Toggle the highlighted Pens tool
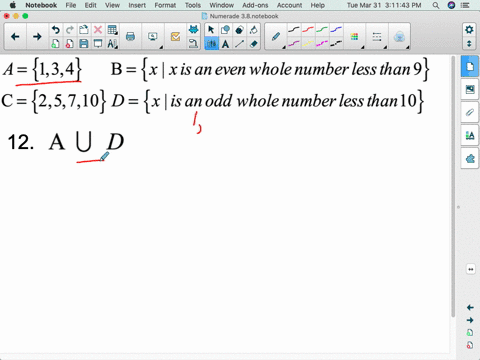Screen dimensions: 480x360 tap(211, 44)
